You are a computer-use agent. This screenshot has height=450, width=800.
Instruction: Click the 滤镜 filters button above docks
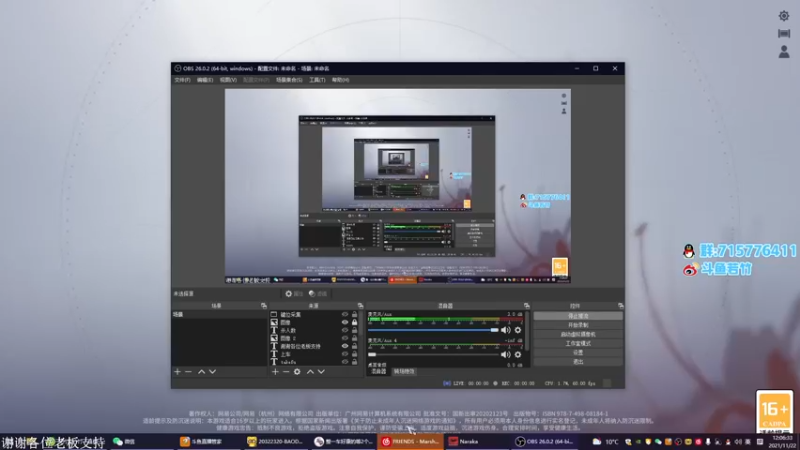click(318, 294)
